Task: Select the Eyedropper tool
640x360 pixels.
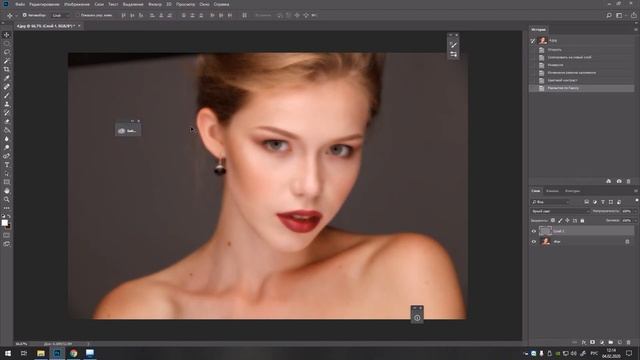Action: tap(7, 78)
